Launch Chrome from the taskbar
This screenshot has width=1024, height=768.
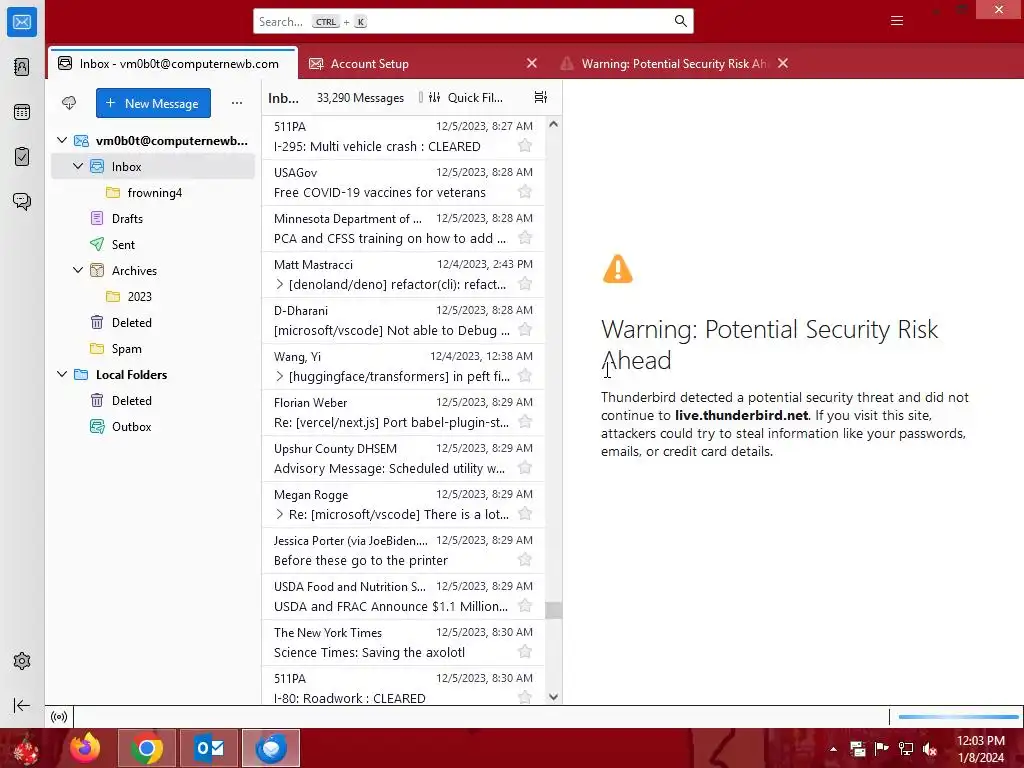(x=147, y=748)
